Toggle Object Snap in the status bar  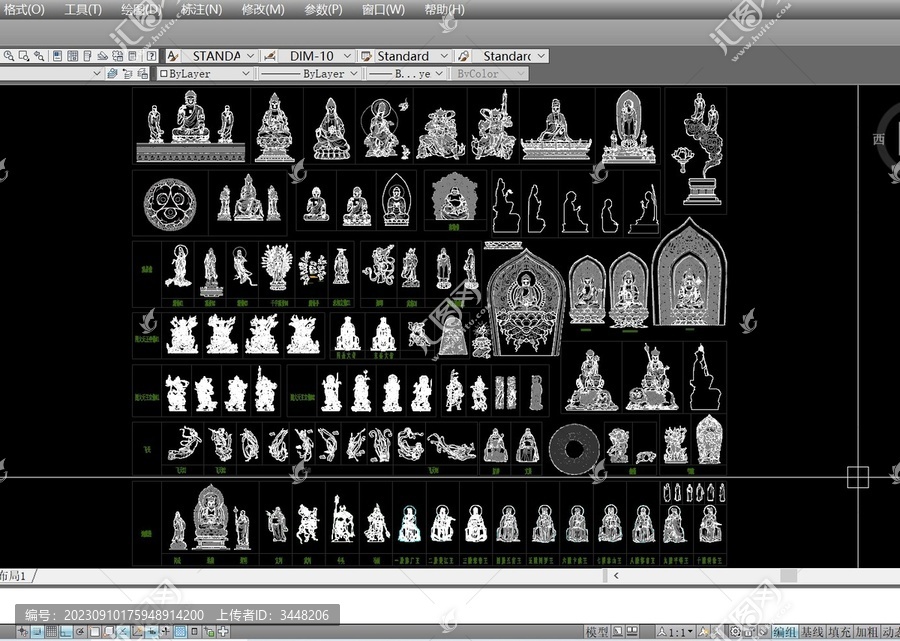[94, 632]
